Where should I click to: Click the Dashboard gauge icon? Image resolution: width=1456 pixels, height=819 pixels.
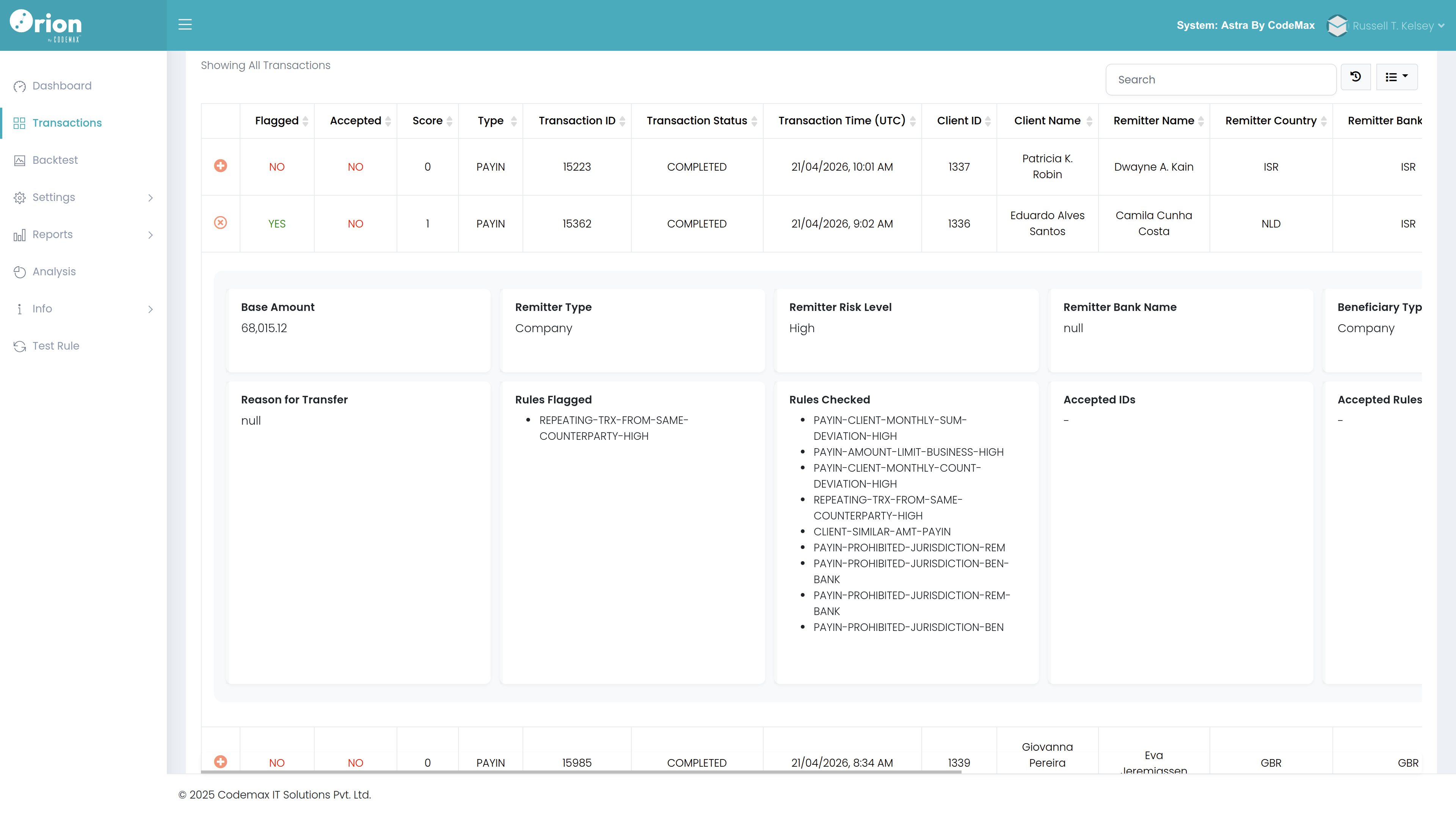(x=20, y=86)
